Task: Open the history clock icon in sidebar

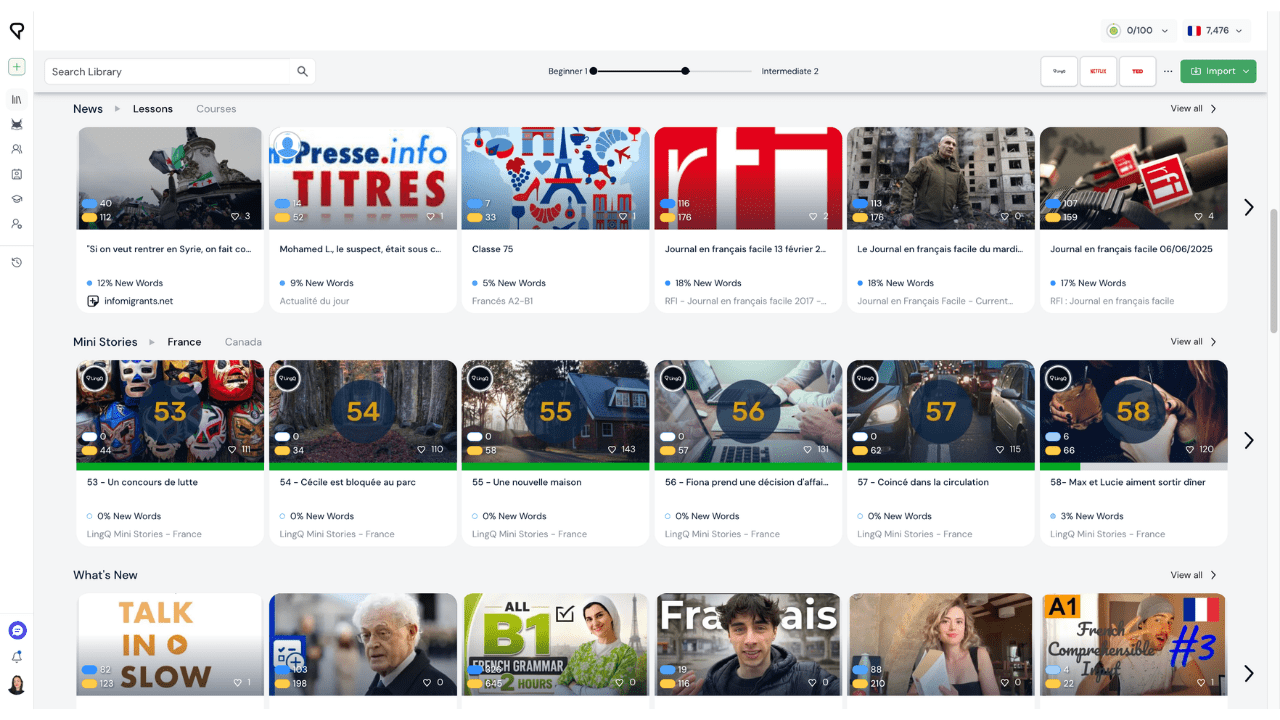Action: (17, 262)
